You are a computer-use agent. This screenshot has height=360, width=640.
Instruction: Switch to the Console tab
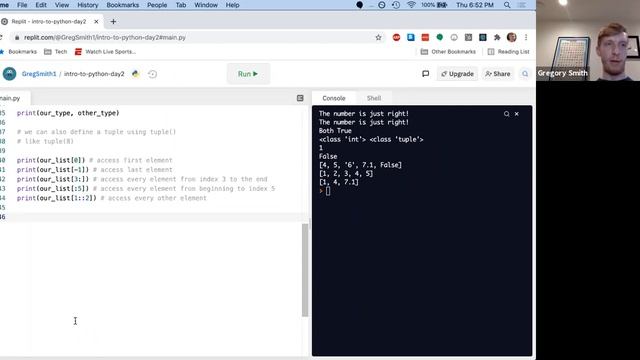point(333,98)
